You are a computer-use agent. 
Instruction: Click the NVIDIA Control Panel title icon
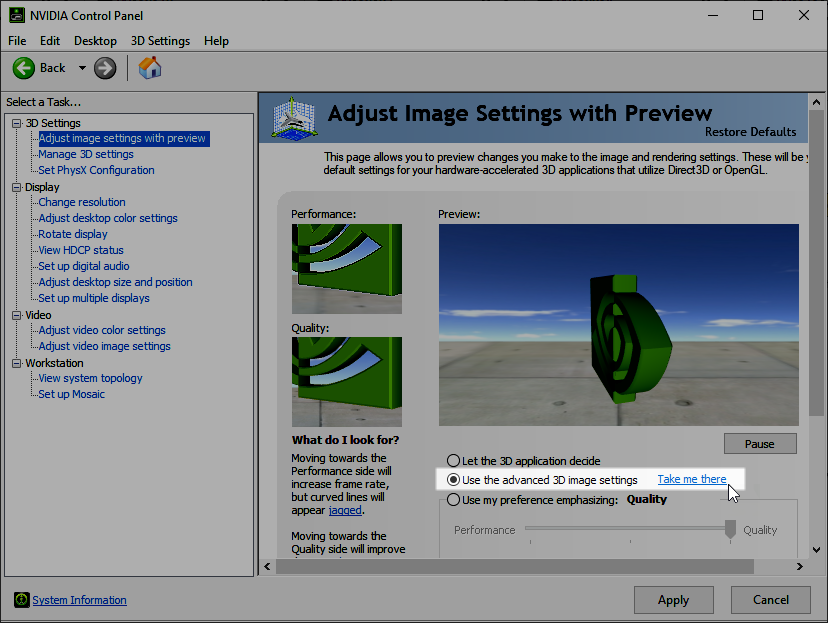(16, 15)
